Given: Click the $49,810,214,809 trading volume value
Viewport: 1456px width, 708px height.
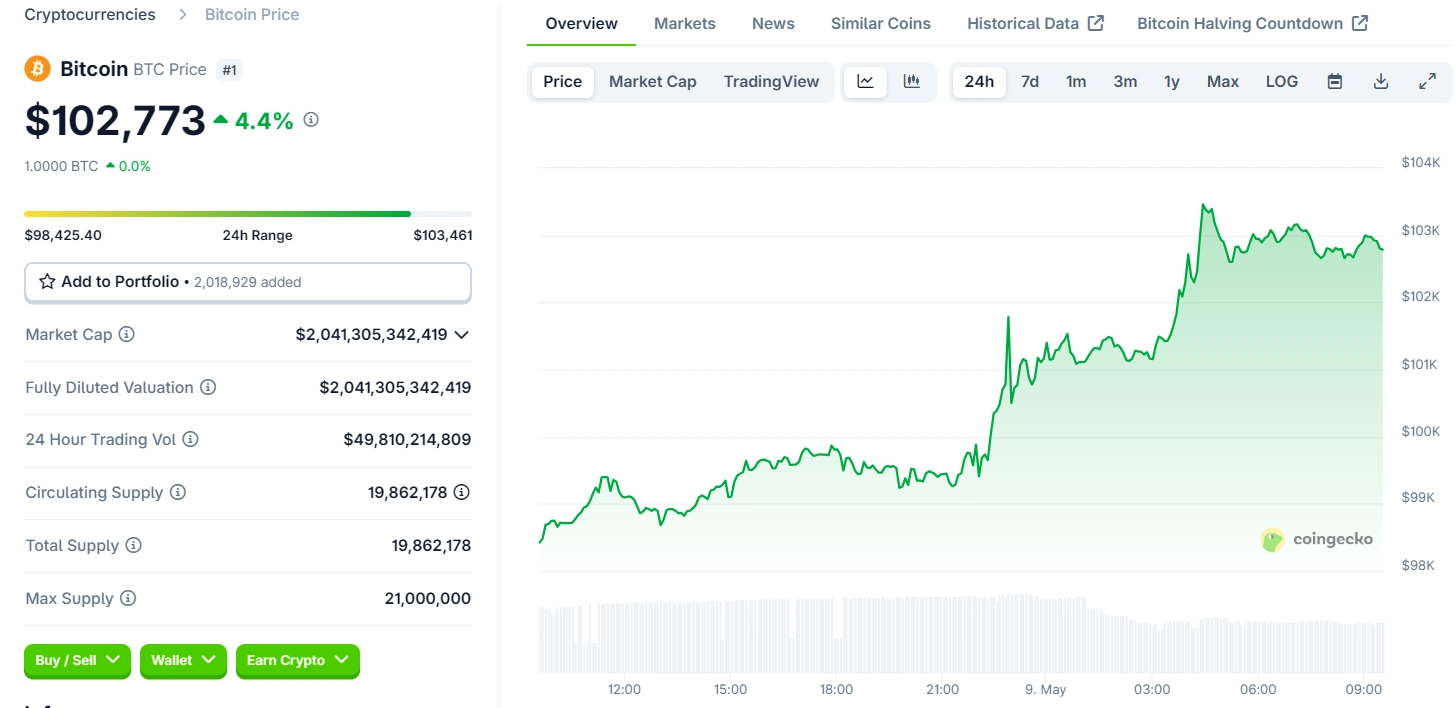Looking at the screenshot, I should click(x=407, y=439).
